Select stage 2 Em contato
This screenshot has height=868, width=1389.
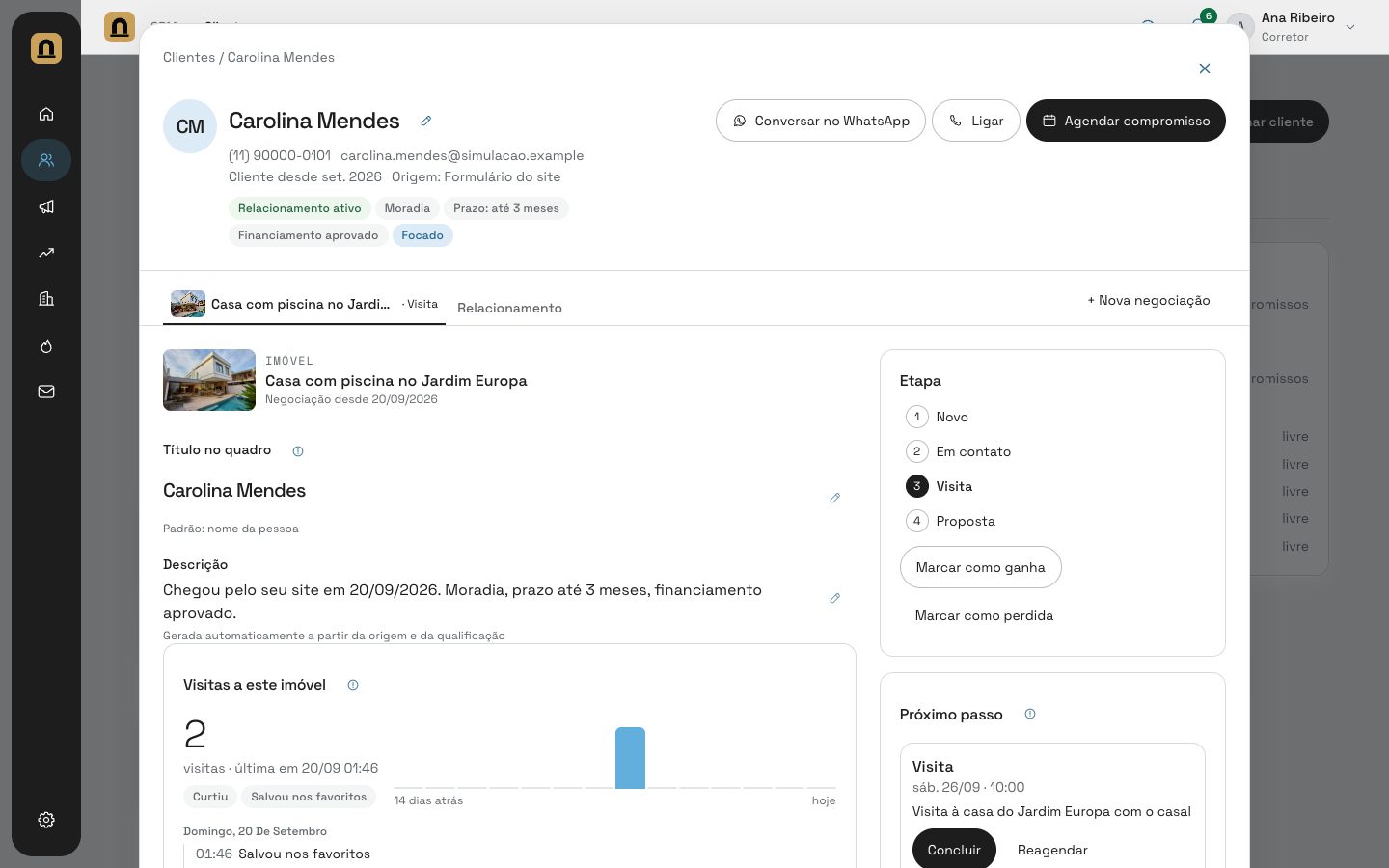(x=958, y=451)
